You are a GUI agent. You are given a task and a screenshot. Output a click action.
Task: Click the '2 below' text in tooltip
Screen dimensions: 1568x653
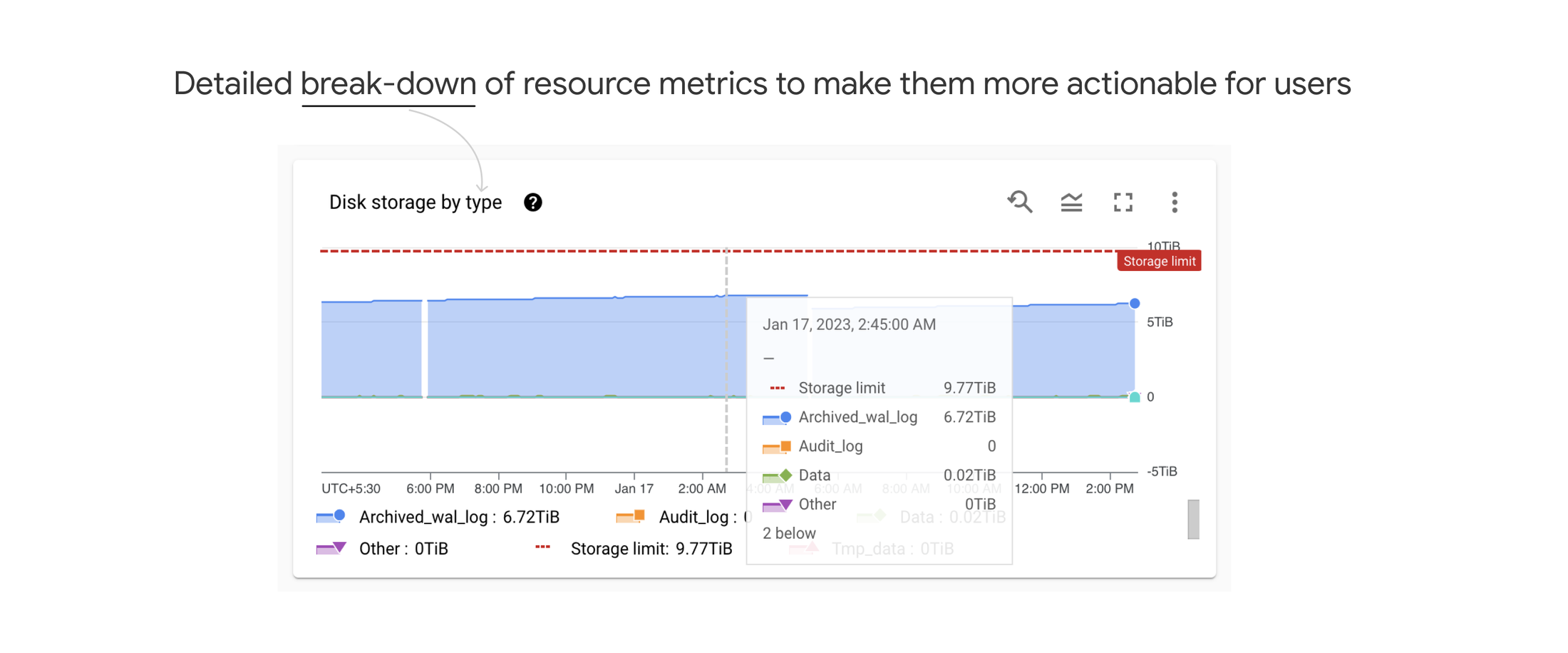pos(789,533)
